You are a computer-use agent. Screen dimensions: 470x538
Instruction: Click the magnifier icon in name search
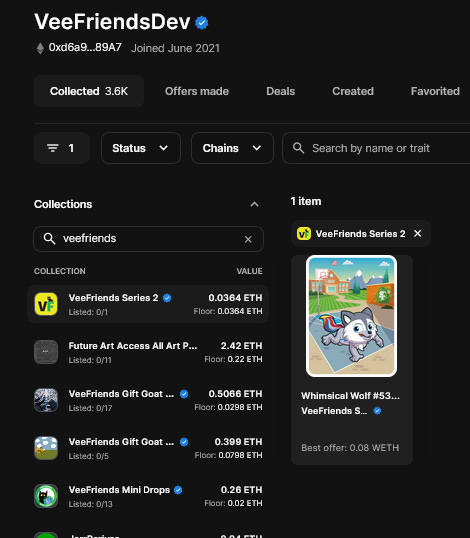click(298, 148)
